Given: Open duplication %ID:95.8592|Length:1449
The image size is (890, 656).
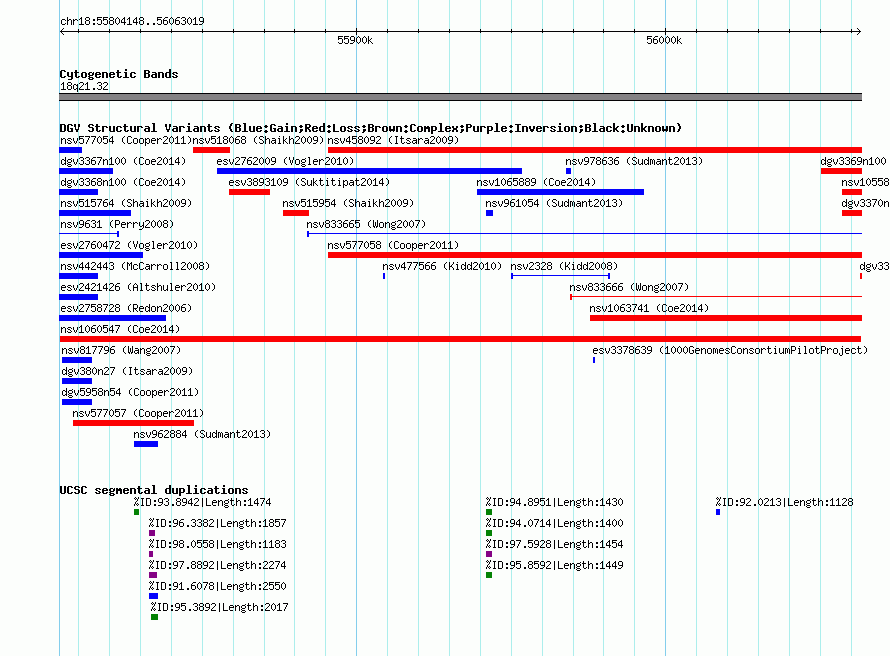Looking at the screenshot, I should pyautogui.click(x=554, y=565).
